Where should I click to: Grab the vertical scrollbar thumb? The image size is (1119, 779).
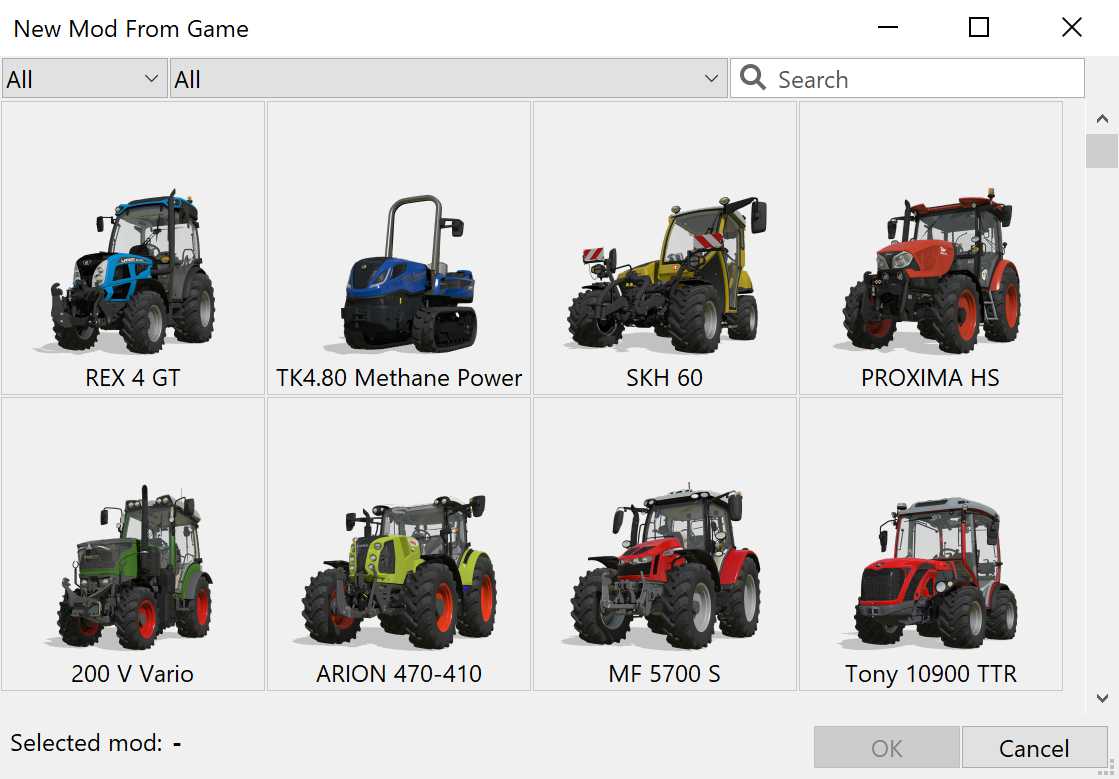point(1102,151)
